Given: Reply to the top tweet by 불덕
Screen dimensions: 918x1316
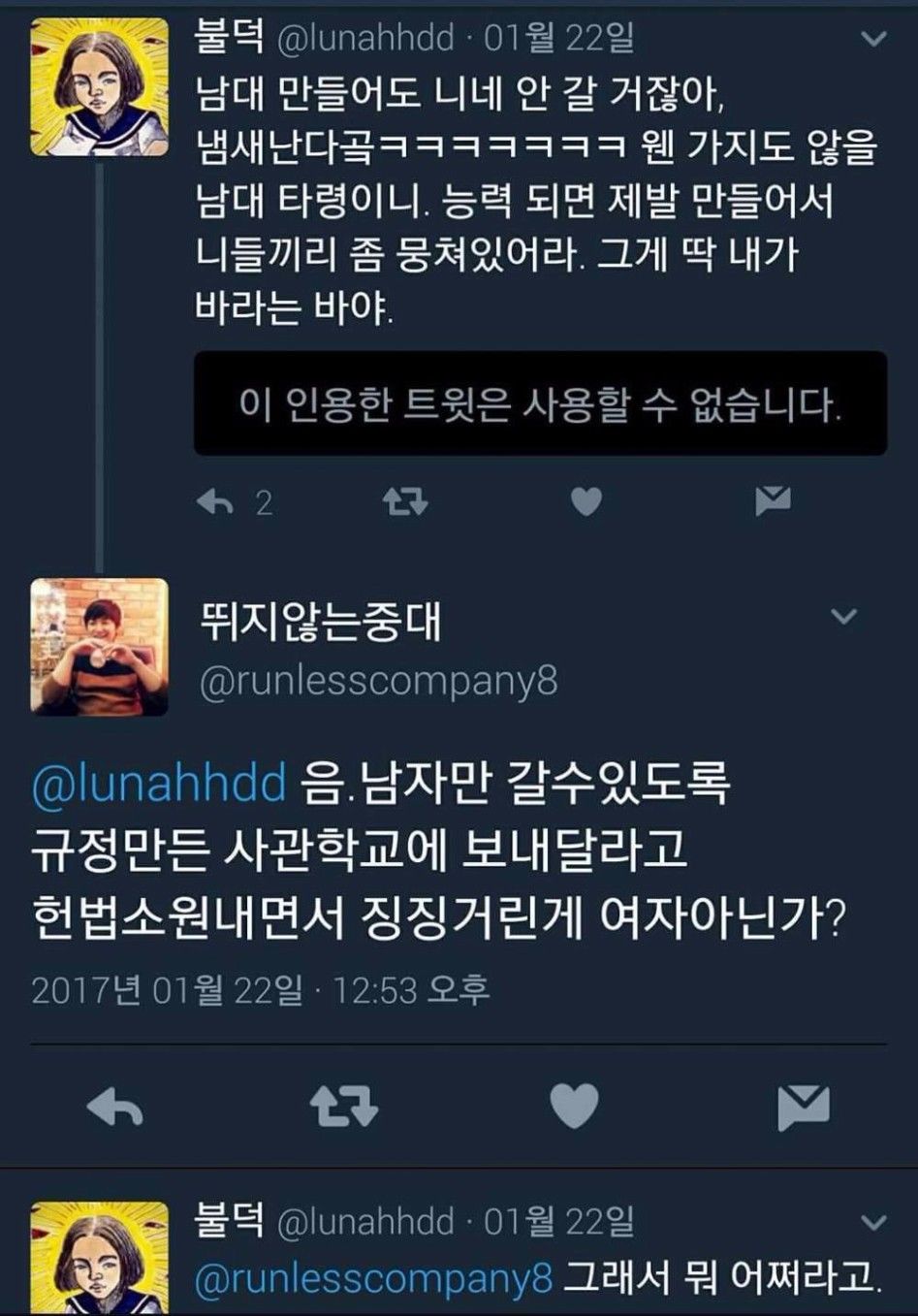Looking at the screenshot, I should pyautogui.click(x=215, y=501).
